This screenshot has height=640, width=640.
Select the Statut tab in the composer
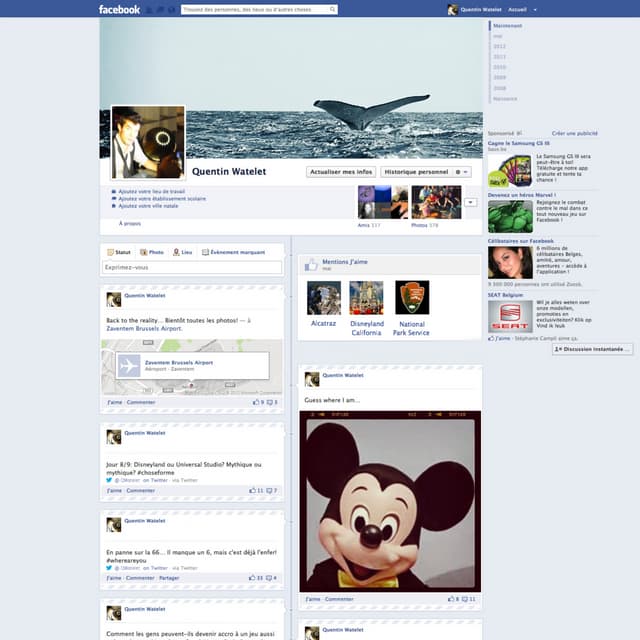(119, 253)
